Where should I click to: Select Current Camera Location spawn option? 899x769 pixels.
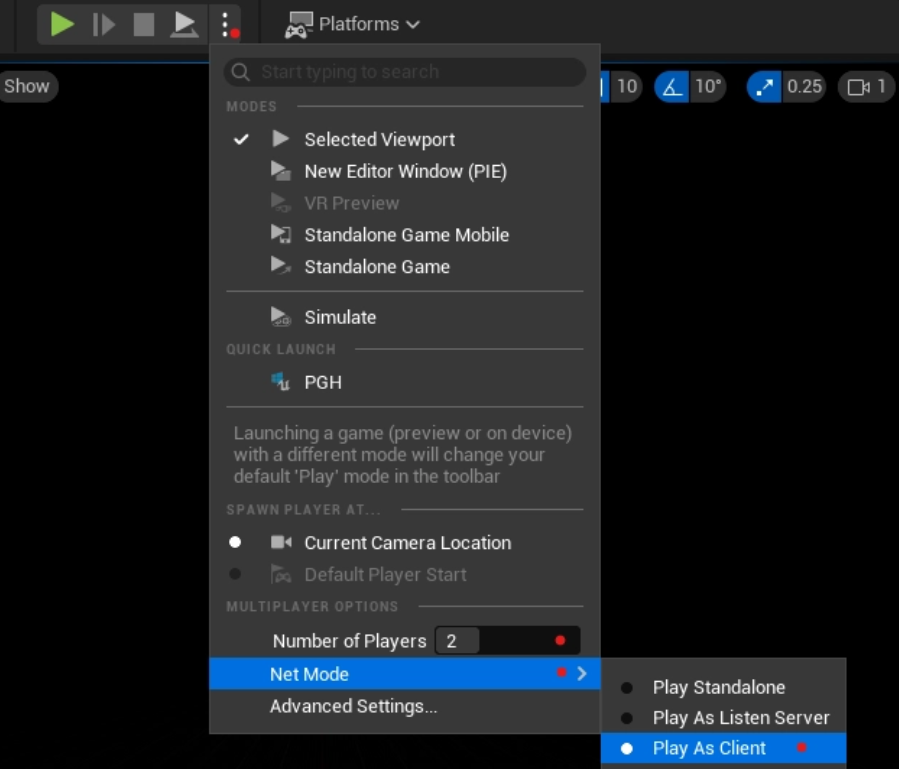point(405,543)
